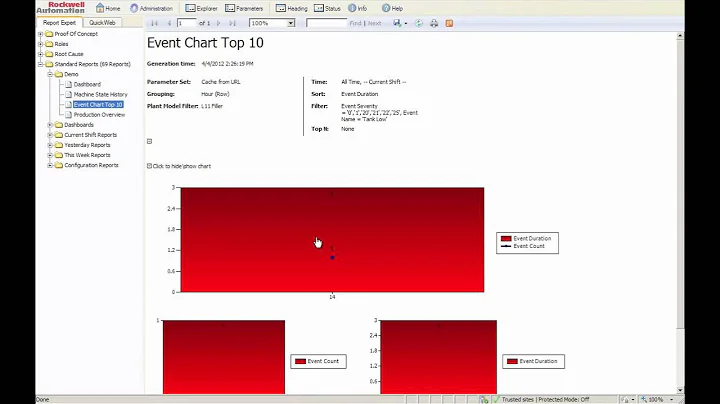Toggle the Status panel
This screenshot has height=404, width=720.
[327, 8]
